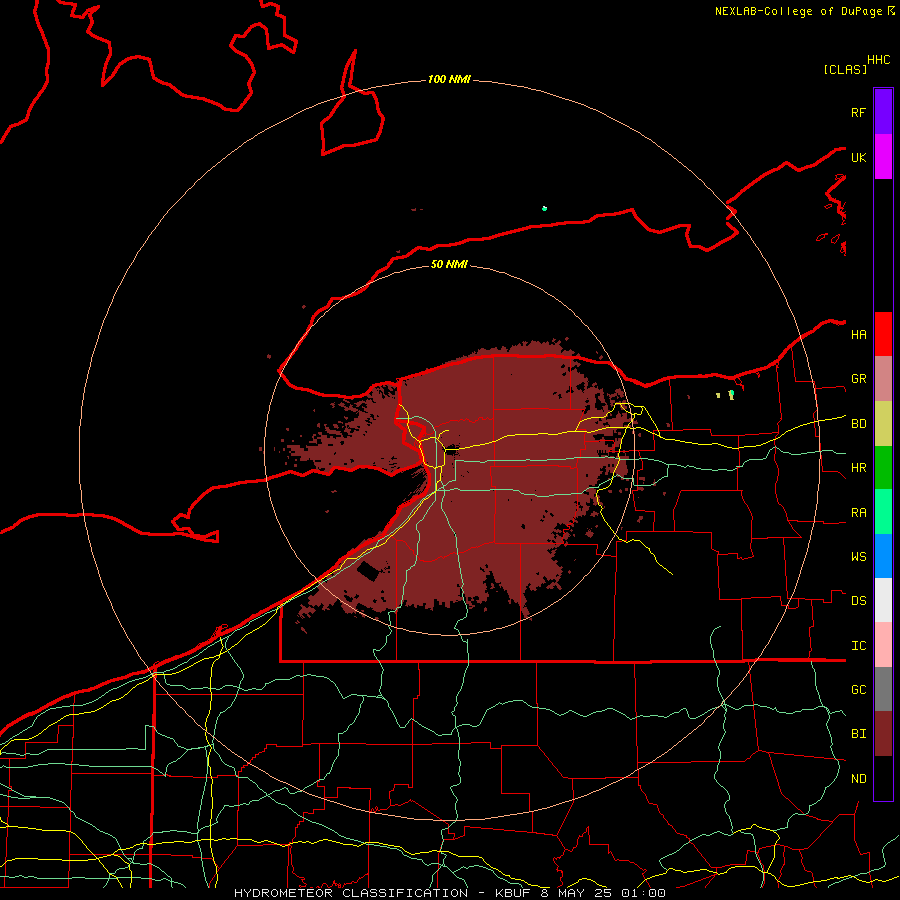Select the WS blue legend swatch
This screenshot has height=900, width=900.
pyautogui.click(x=883, y=556)
